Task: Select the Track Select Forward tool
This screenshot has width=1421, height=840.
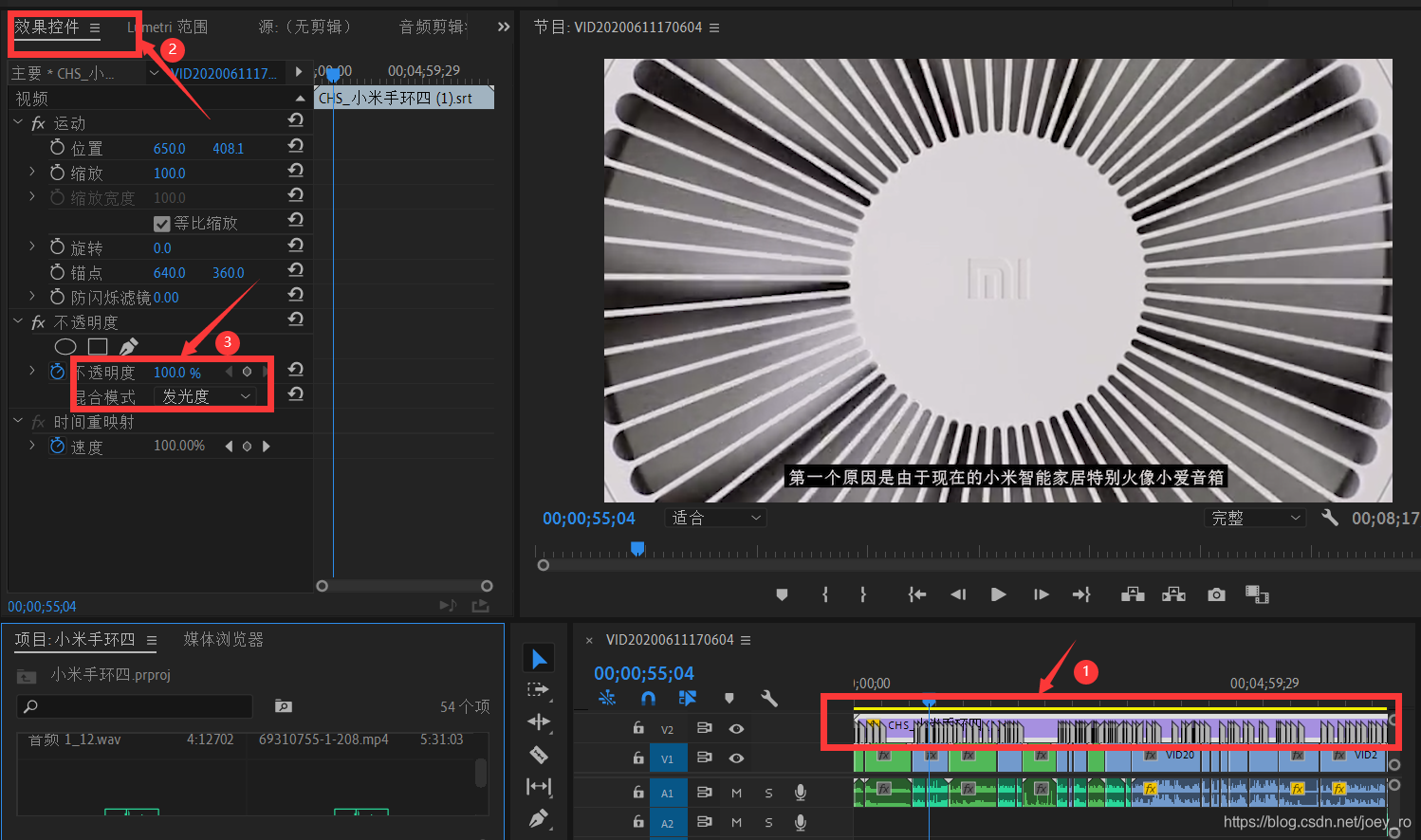Action: [539, 690]
